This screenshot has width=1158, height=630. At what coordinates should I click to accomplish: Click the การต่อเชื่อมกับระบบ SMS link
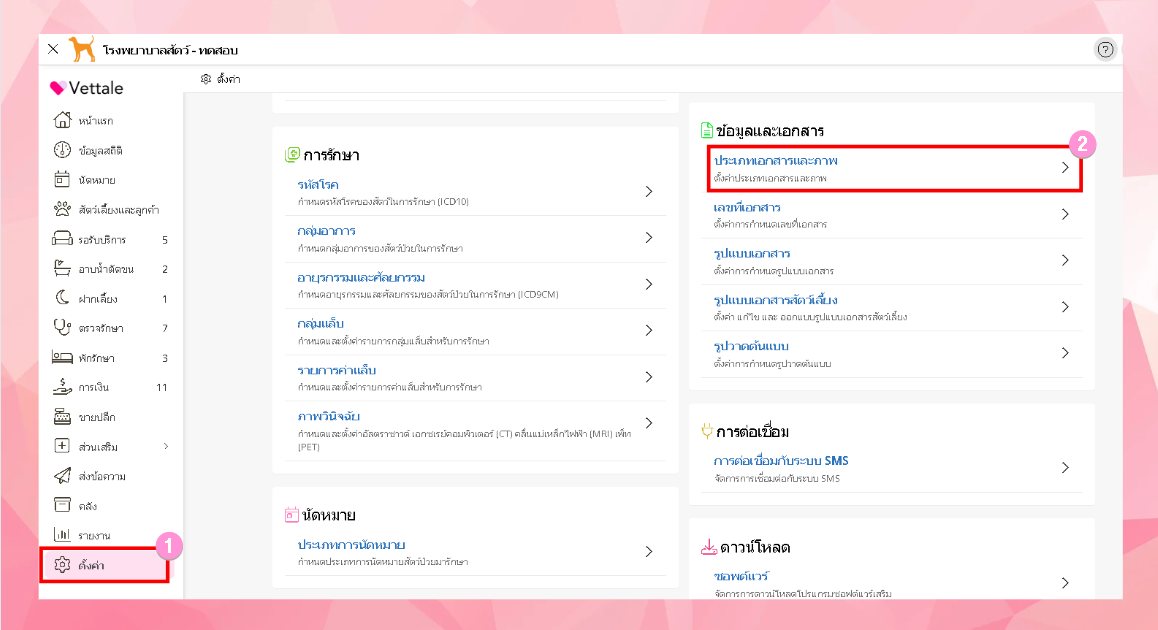tap(781, 461)
